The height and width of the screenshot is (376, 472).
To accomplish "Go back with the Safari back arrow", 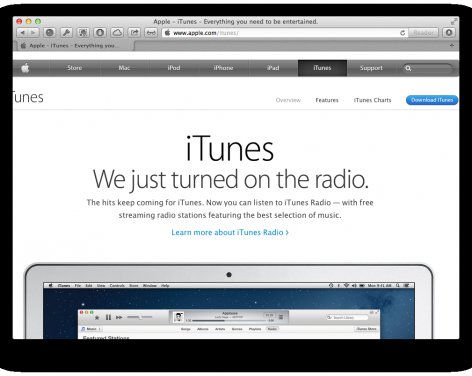I will pos(22,33).
